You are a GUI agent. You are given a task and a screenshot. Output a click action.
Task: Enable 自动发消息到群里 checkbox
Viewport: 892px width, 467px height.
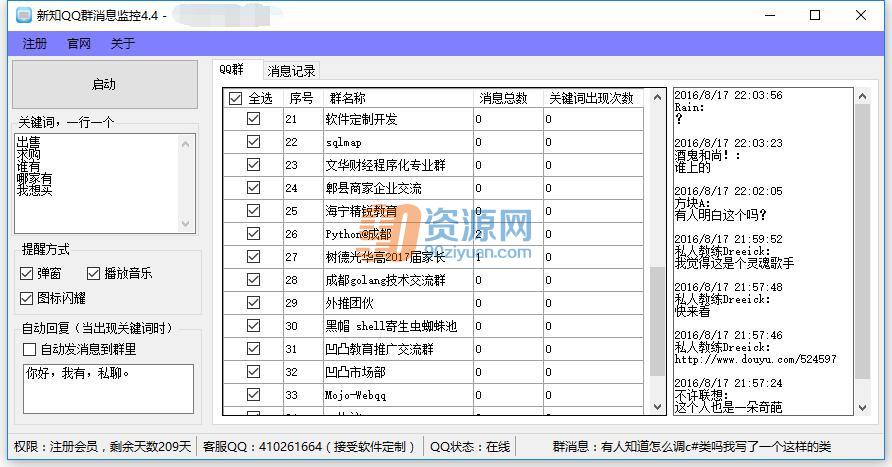30,349
